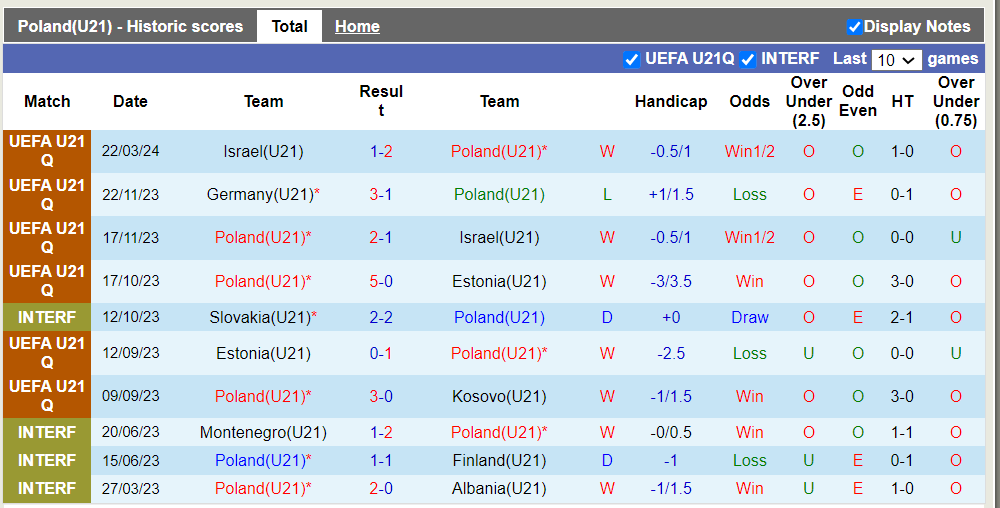The image size is (1000, 508).
Task: Disable the INTERF filter checkbox
Action: [x=748, y=59]
